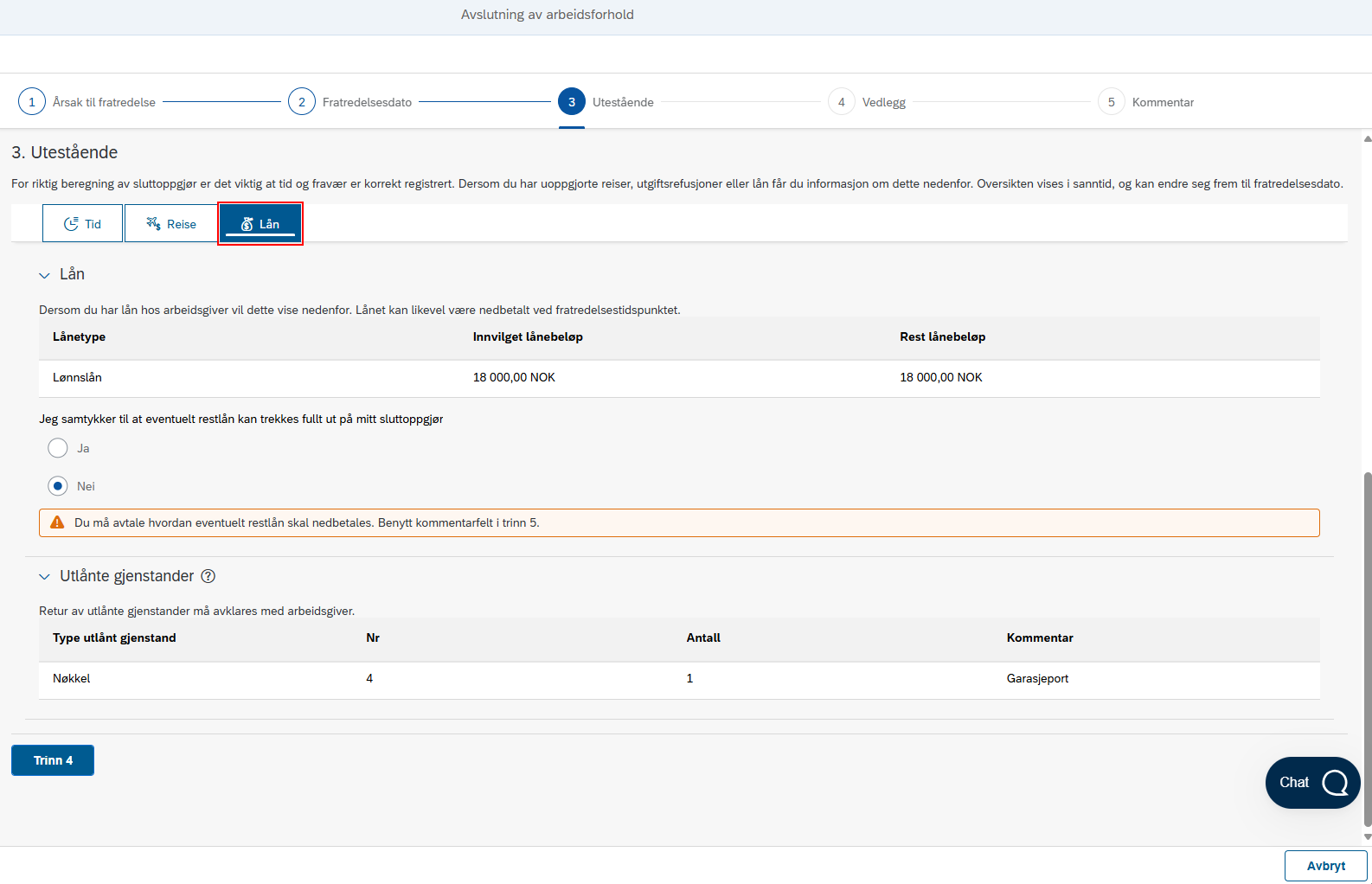Click the money bag icon on Lån tab
1372x884 pixels.
coord(247,224)
